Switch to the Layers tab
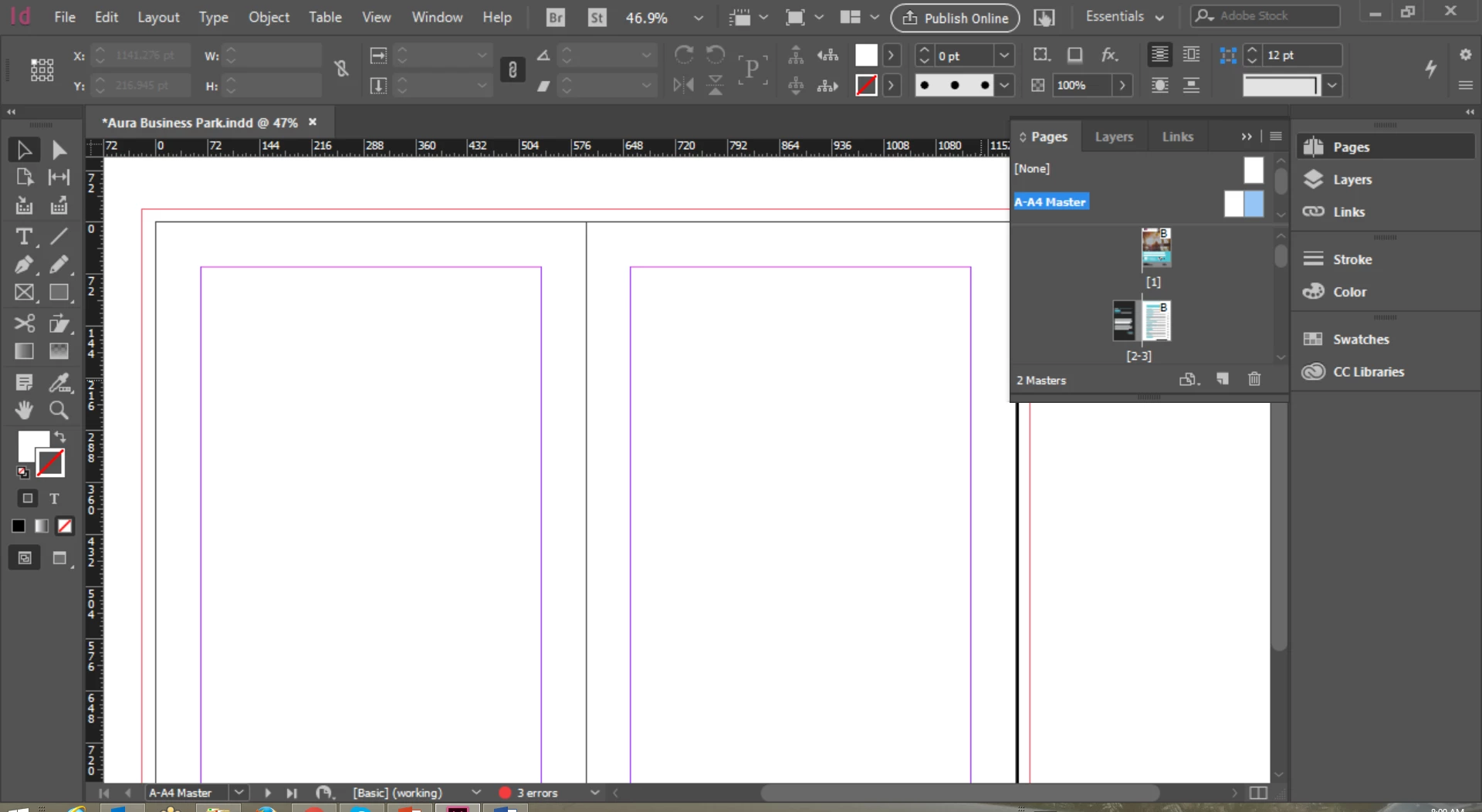Screen dimensions: 1482x812 1114,137
